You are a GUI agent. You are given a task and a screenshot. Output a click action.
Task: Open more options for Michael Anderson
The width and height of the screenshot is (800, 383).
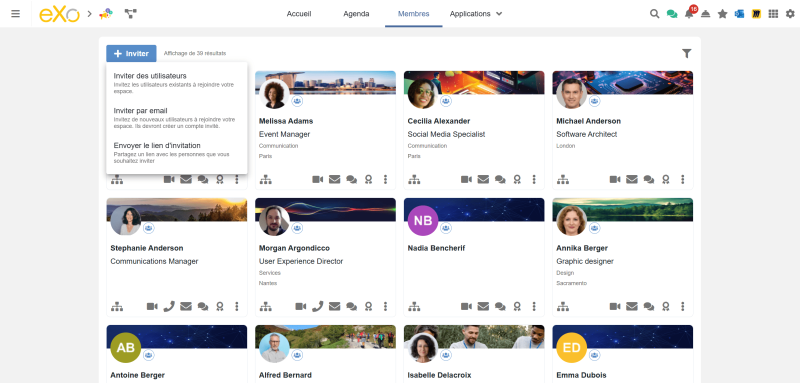tap(683, 180)
